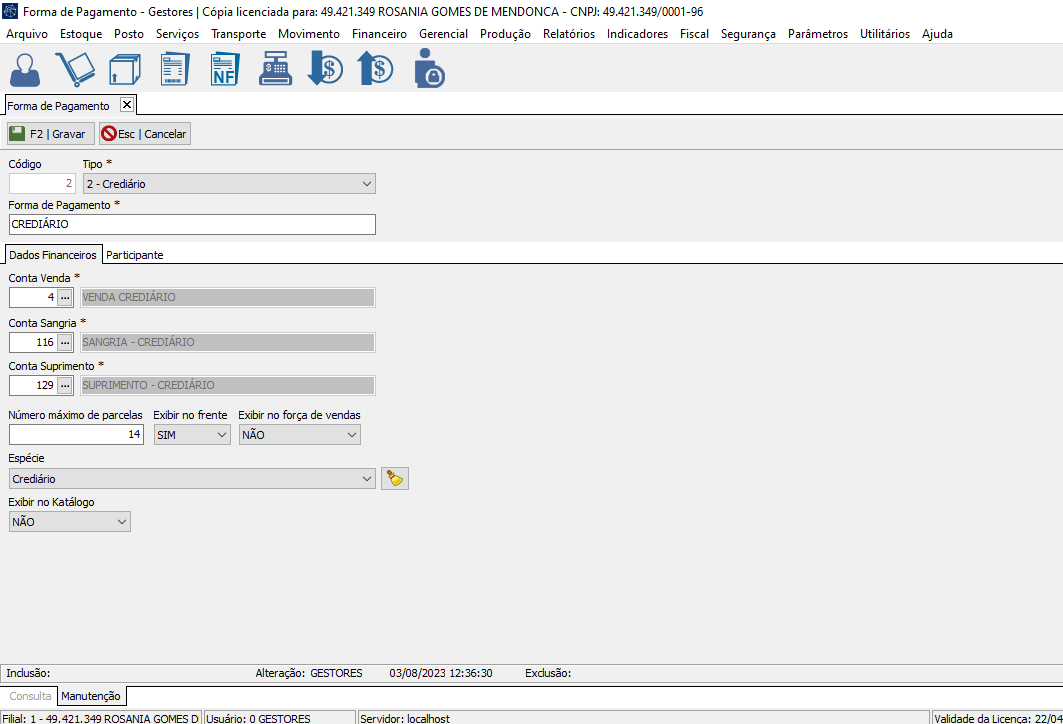Screen dimensions: 1063x724
Task: Open the NF invoice toolbar icon
Action: pyautogui.click(x=224, y=69)
